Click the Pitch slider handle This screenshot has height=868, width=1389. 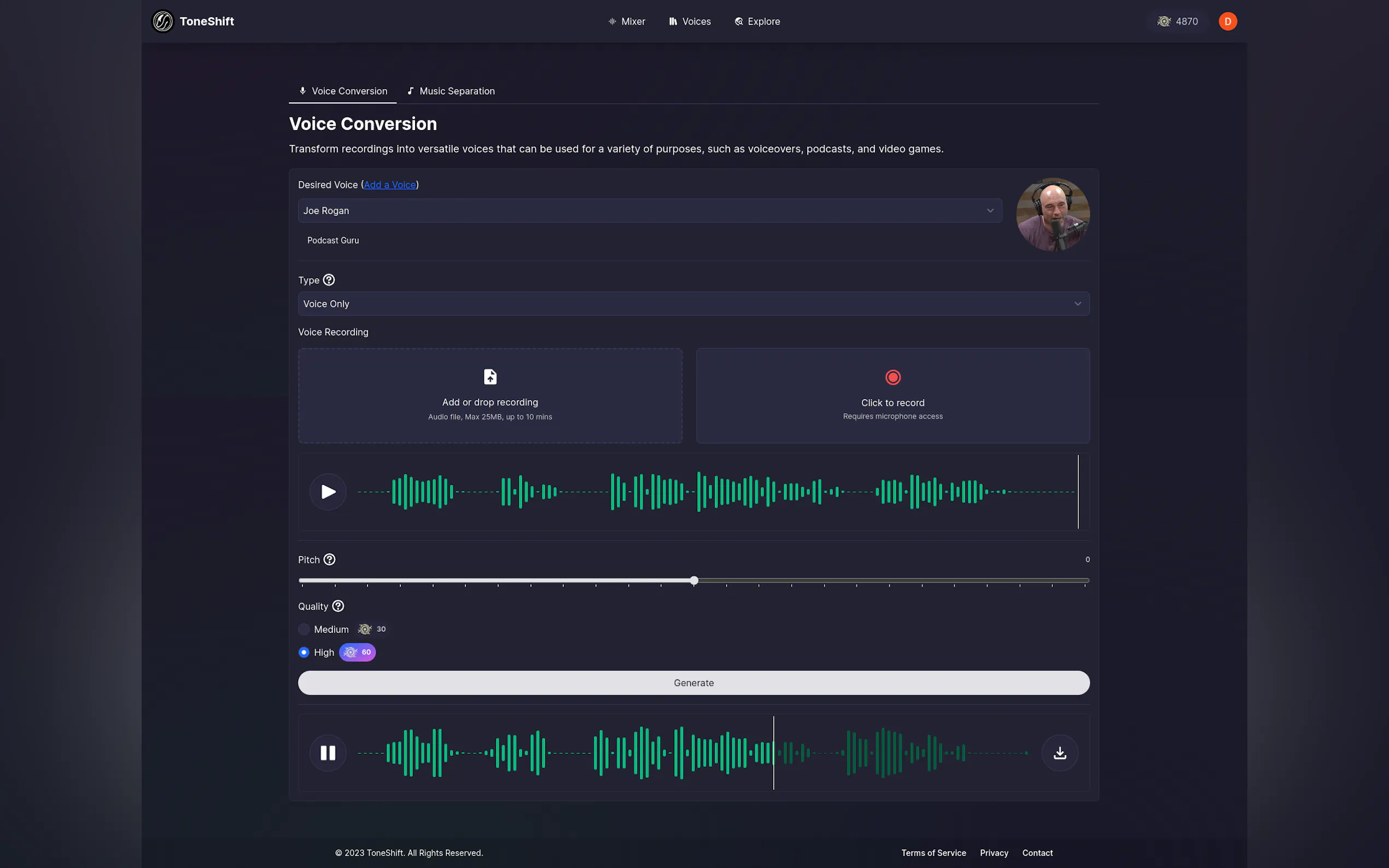pos(693,581)
